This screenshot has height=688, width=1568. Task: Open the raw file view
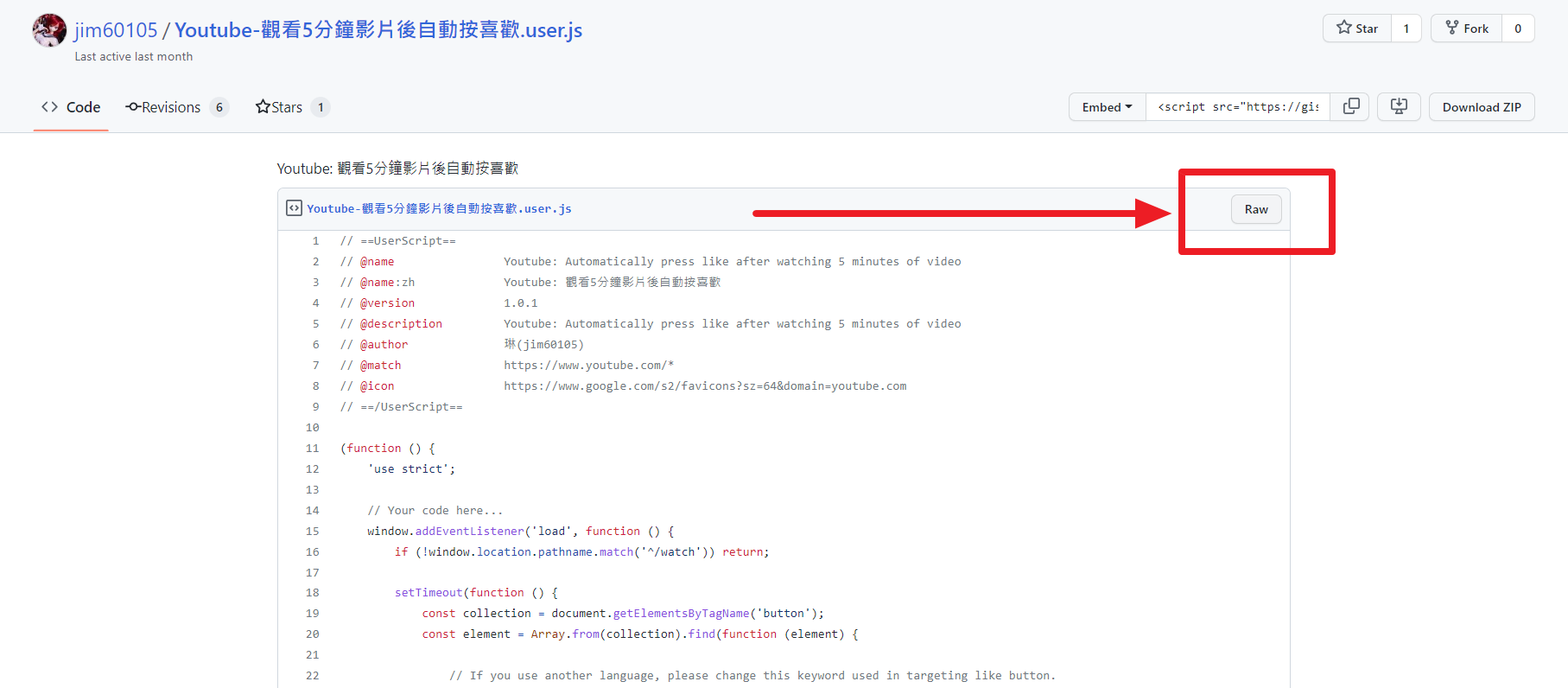click(1255, 209)
